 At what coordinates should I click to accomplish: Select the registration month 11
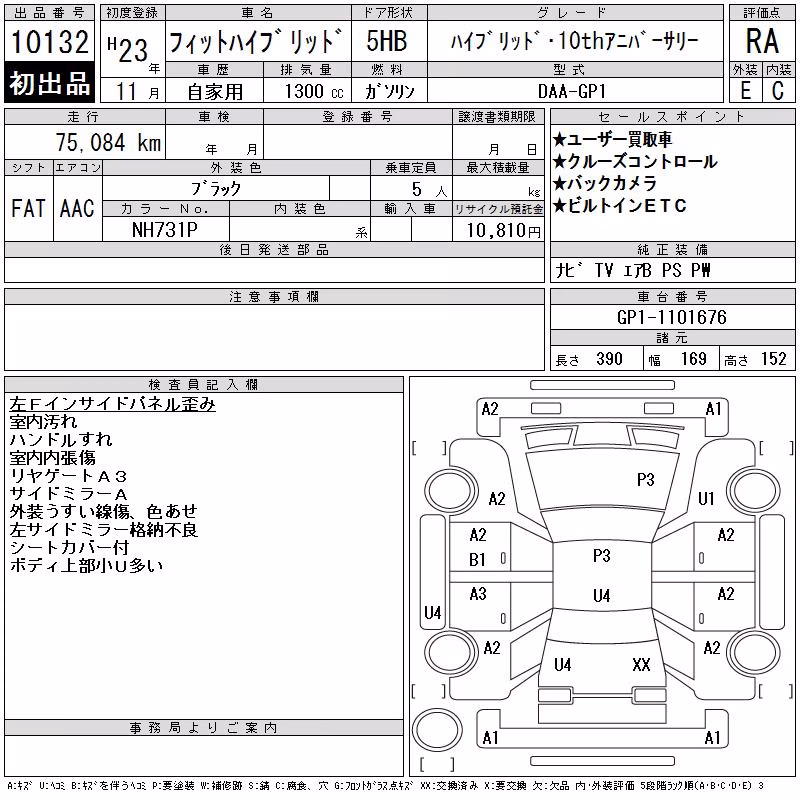pyautogui.click(x=126, y=91)
